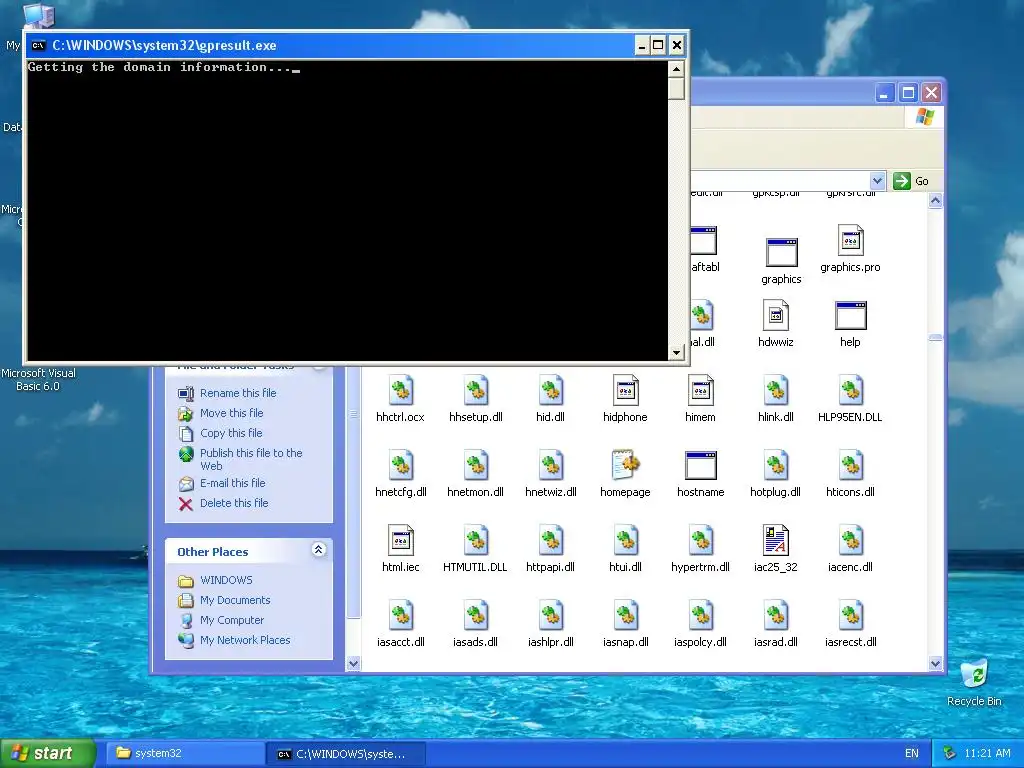Viewport: 1024px width, 768px height.
Task: Click the Go button in Explorer
Action: [912, 181]
